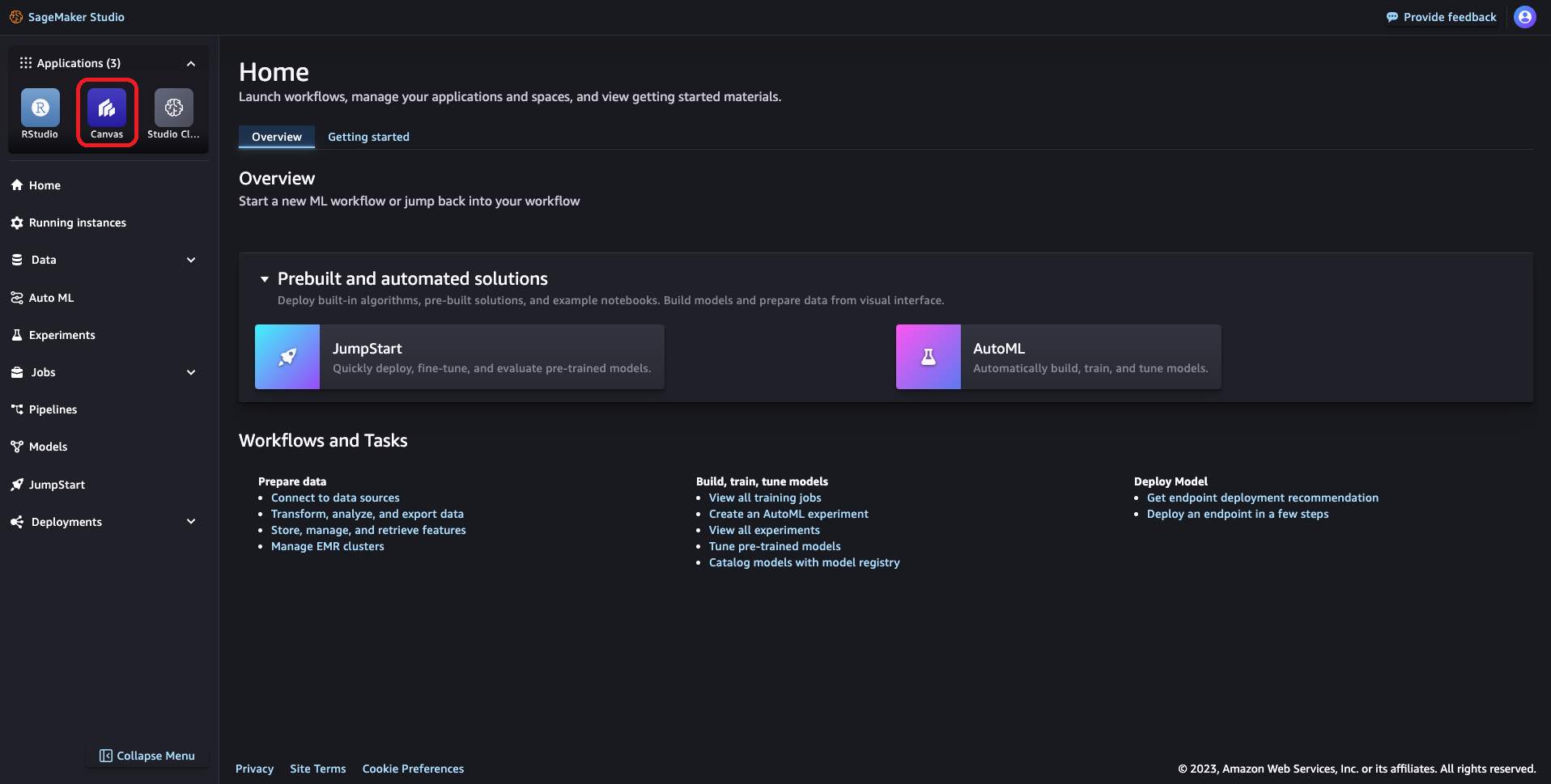Expand the Deployments sidebar section
1551x784 pixels.
(x=191, y=522)
